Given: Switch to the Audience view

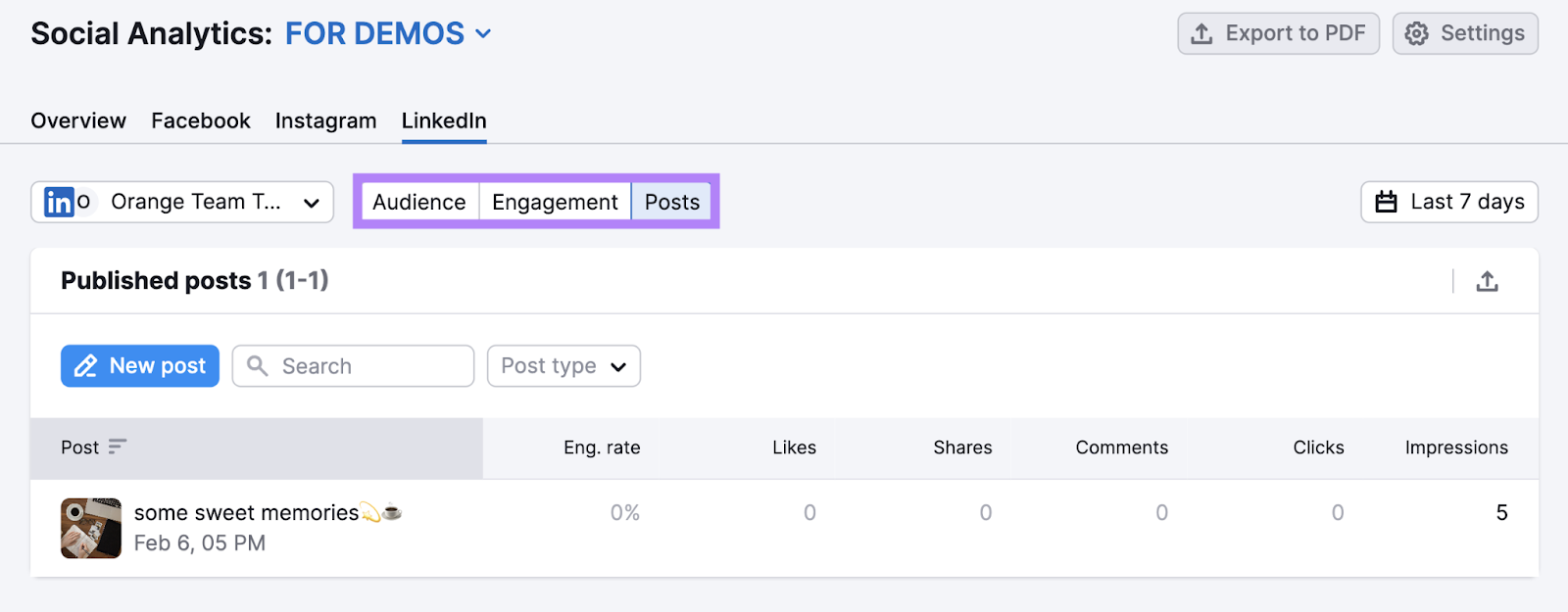Looking at the screenshot, I should pyautogui.click(x=418, y=202).
